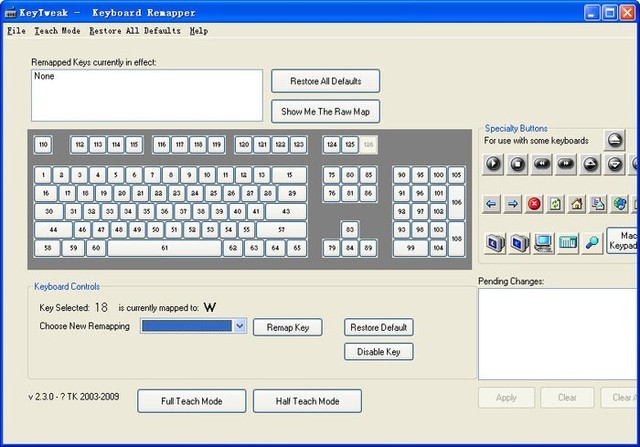Click the magnifier Search specialty button
Viewport: 640px width, 447px height.
click(592, 242)
